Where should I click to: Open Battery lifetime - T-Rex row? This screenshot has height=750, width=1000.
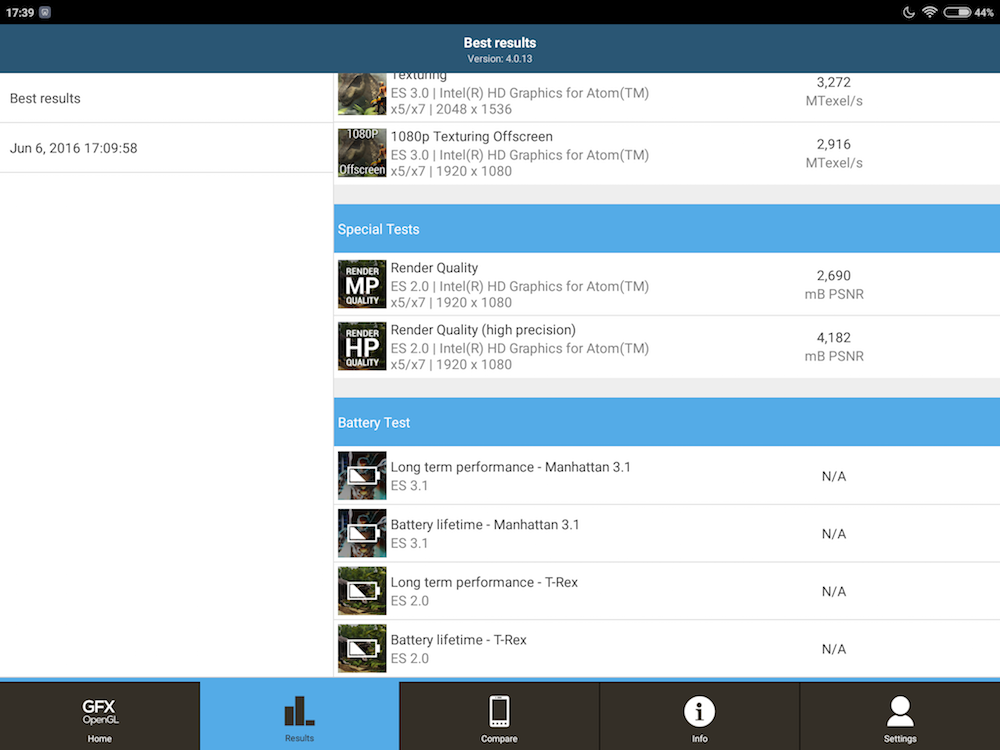tap(666, 648)
